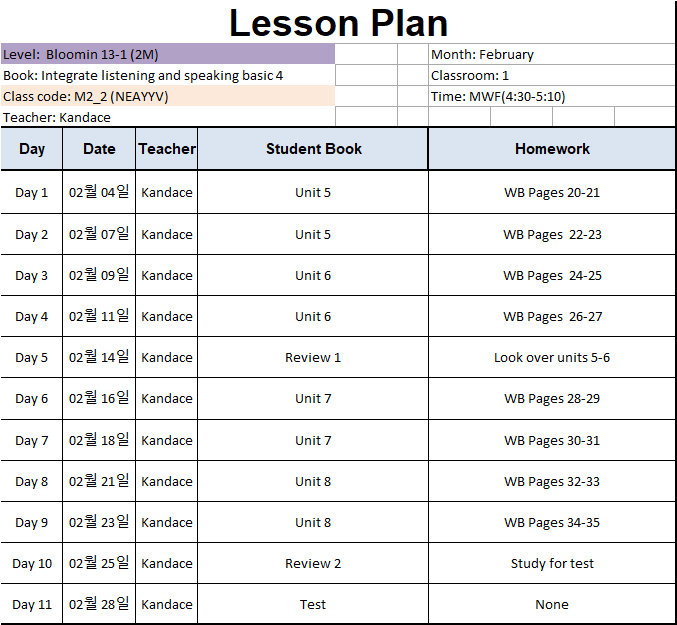Select the Lesson Plan title cell

(x=338, y=22)
